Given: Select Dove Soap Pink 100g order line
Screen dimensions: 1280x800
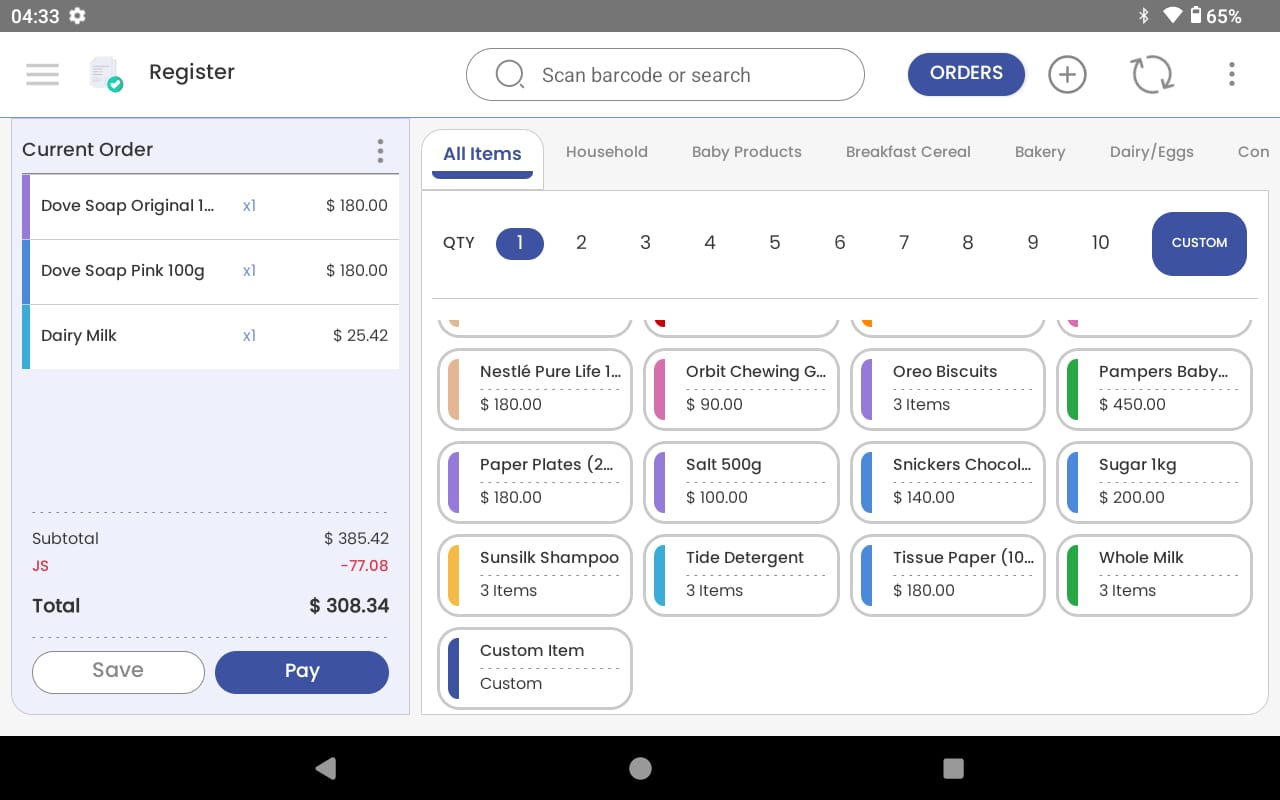Looking at the screenshot, I should click(x=210, y=271).
